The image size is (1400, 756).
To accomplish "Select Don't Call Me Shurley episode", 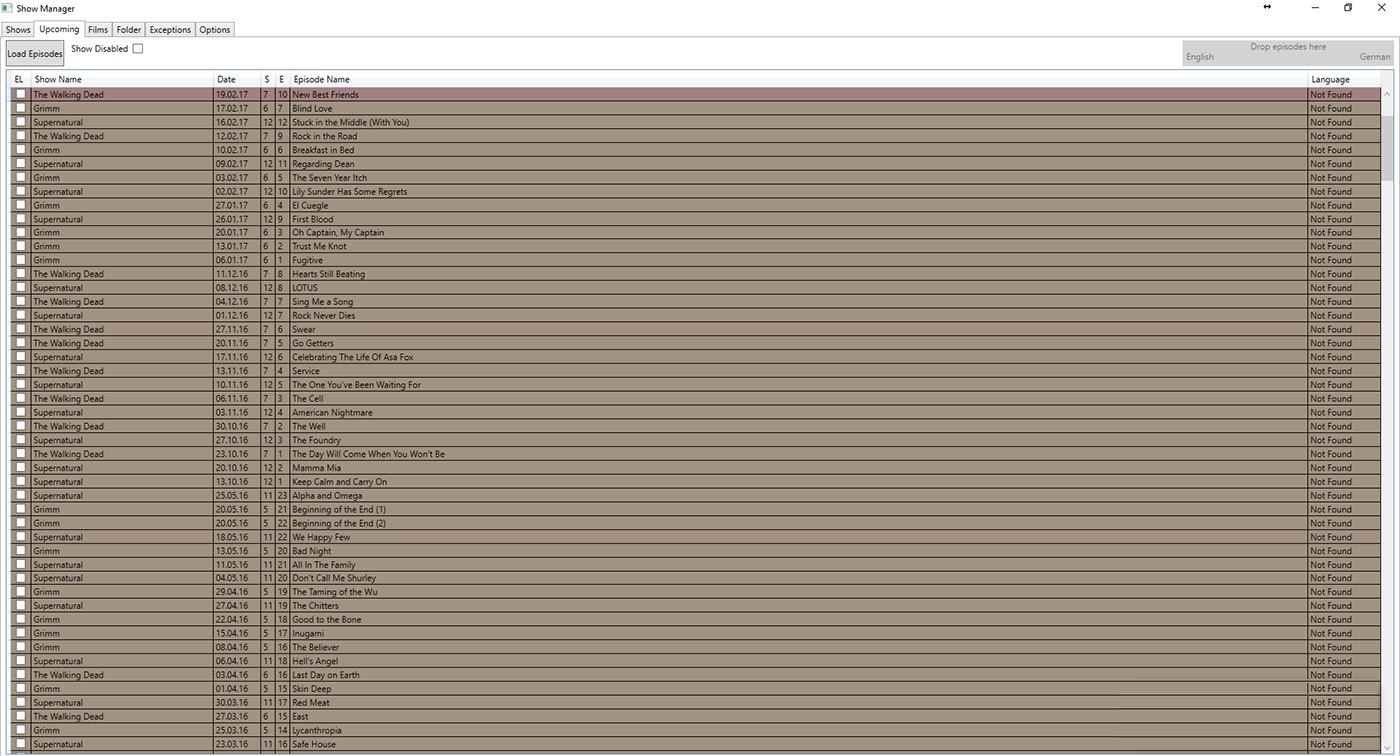I will 334,578.
